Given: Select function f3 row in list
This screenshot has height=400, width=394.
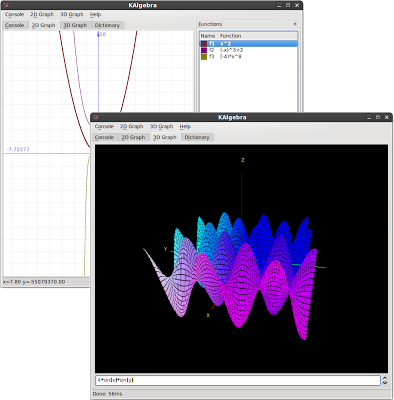Looking at the screenshot, I should click(x=248, y=57).
